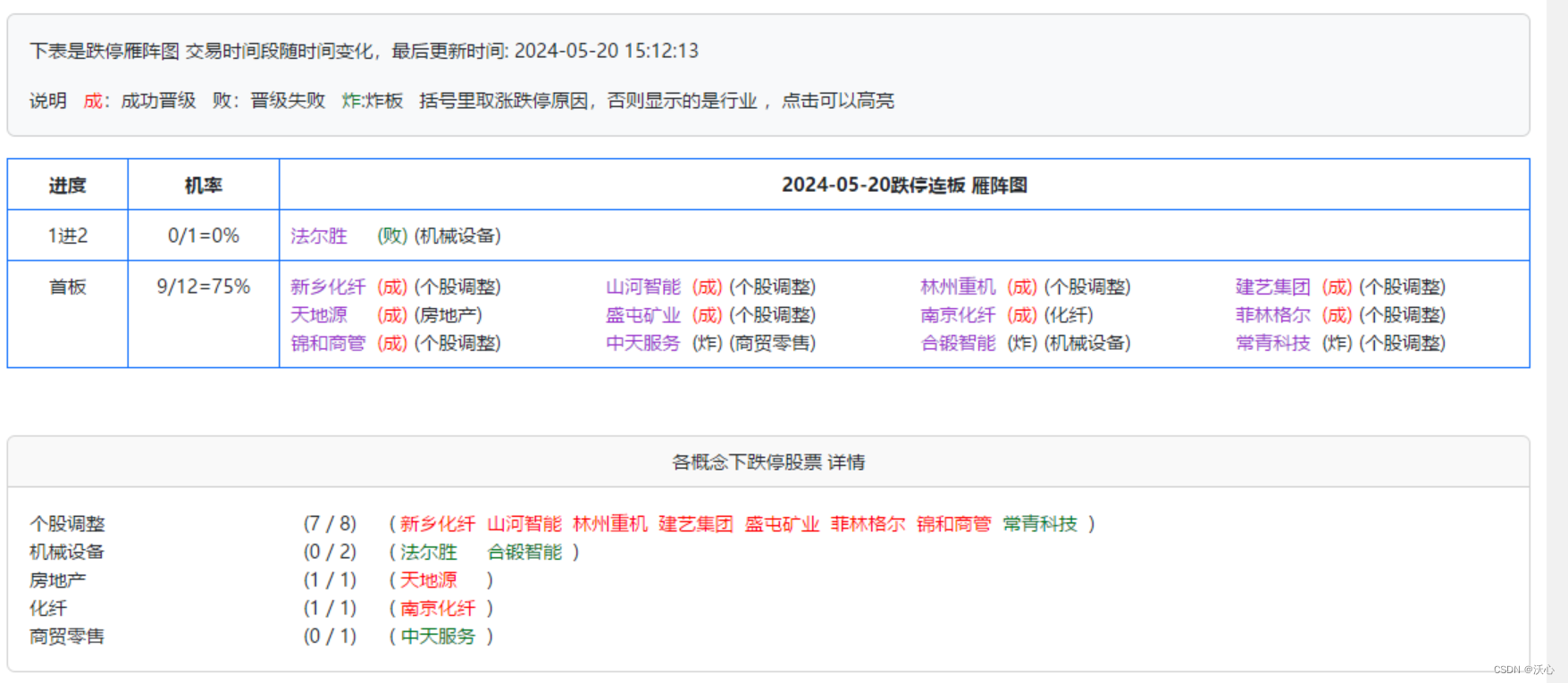Click the 2024-05-20跌停连板 雁阵图 header
1568x683 pixels.
click(904, 185)
